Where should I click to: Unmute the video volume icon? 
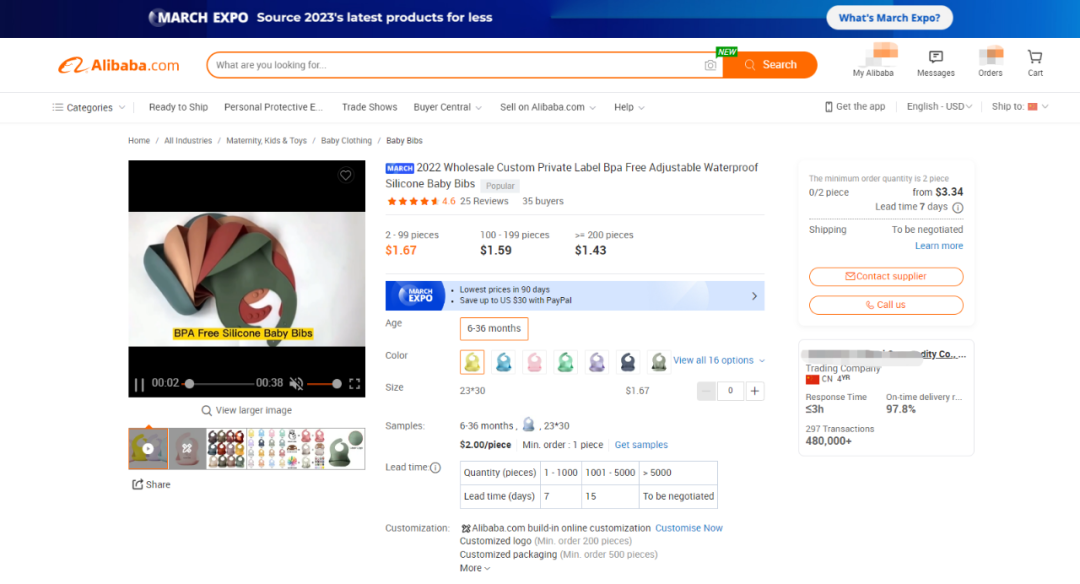pos(296,384)
